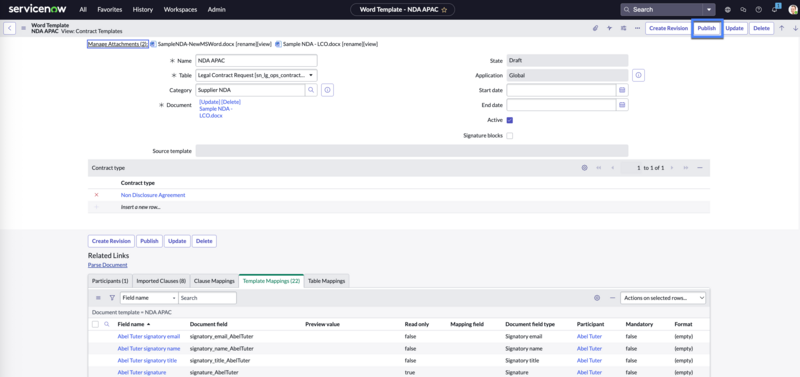The width and height of the screenshot is (800, 377).
Task: Open Abel Tuter signatory email record
Action: click(x=149, y=337)
